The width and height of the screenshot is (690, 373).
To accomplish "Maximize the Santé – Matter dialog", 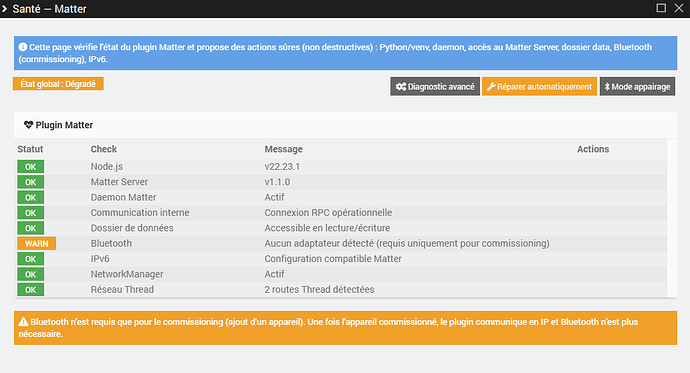I will coord(661,8).
